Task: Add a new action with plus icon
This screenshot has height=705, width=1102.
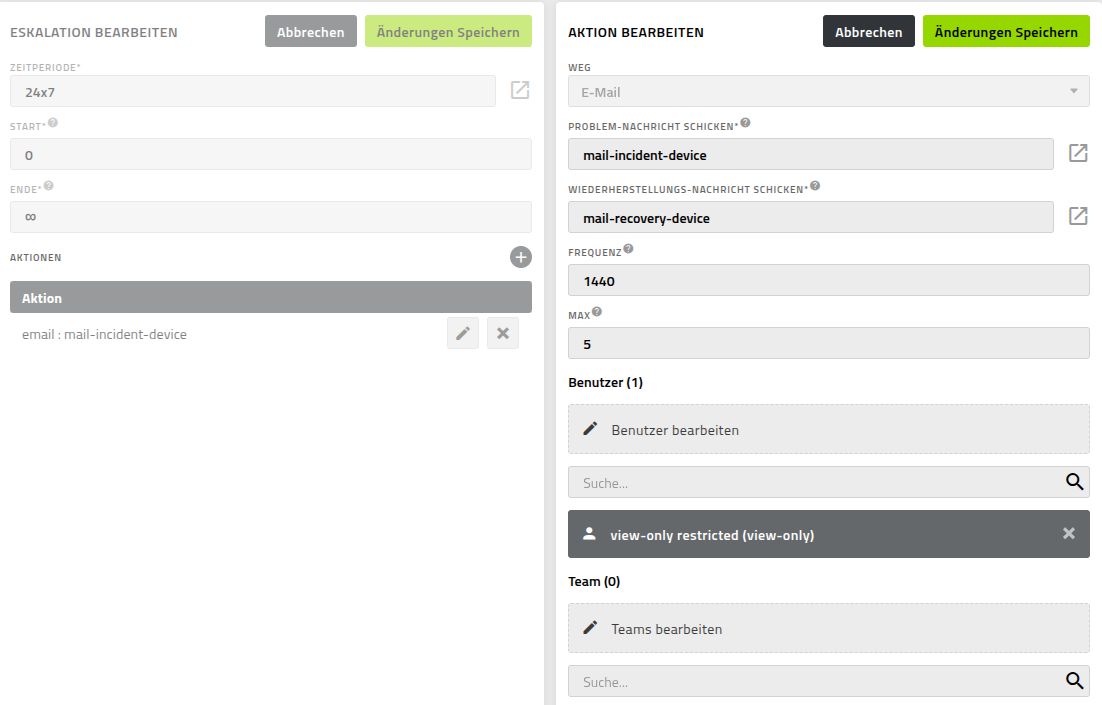Action: click(520, 257)
